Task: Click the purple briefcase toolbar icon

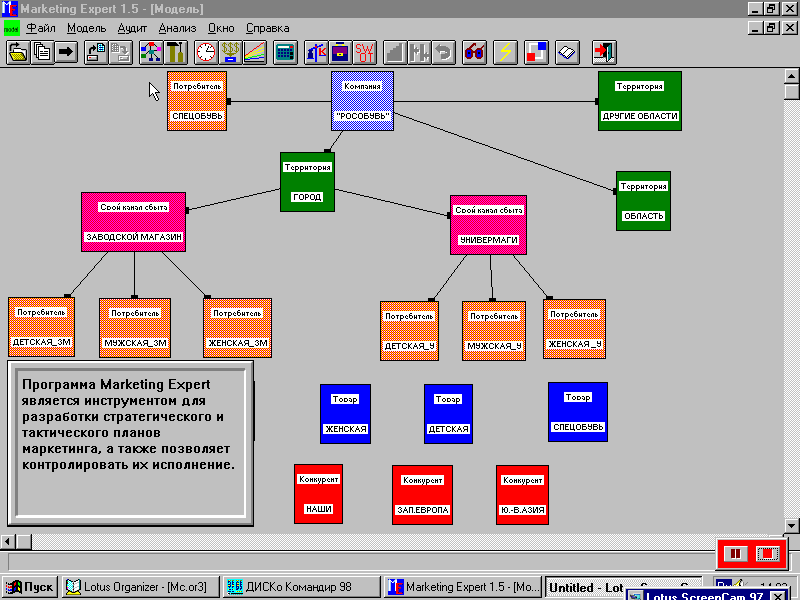Action: (340, 52)
